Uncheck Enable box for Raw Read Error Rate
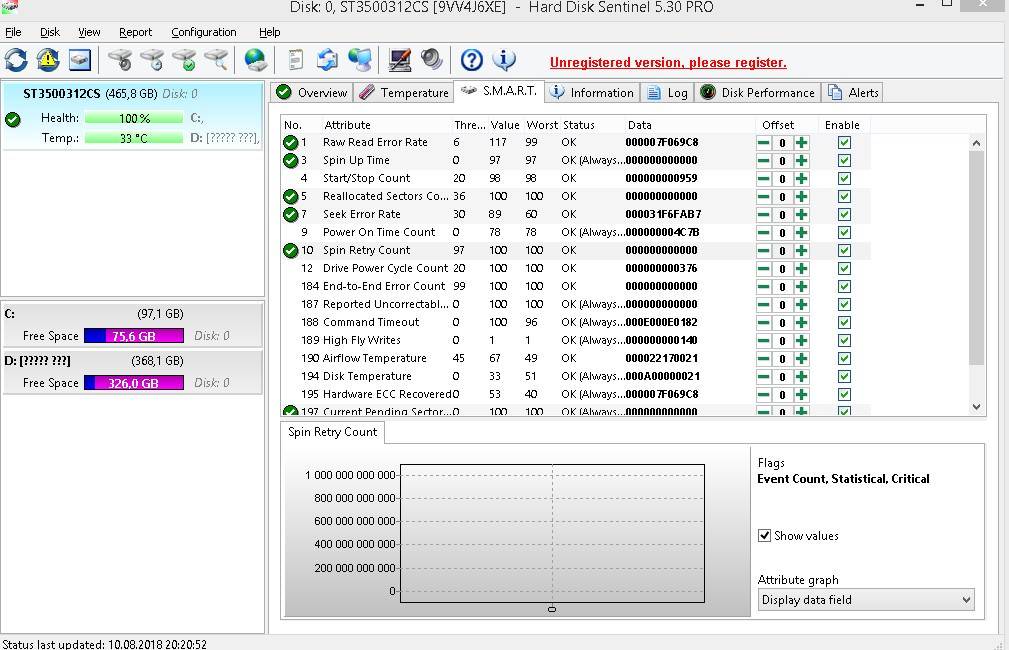This screenshot has height=650, width=1009. 844,143
